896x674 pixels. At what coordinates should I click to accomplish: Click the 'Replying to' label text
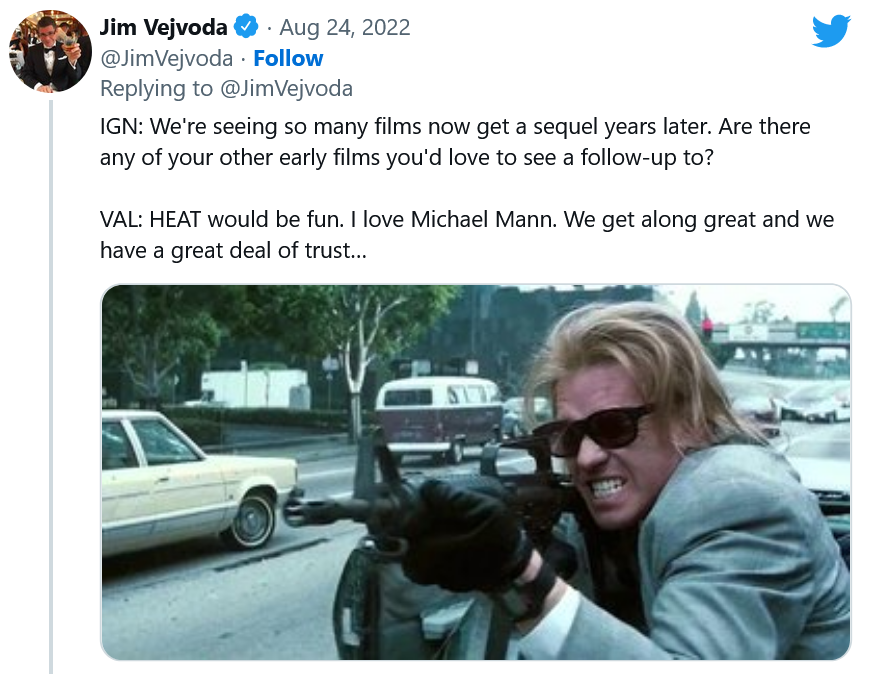point(157,89)
